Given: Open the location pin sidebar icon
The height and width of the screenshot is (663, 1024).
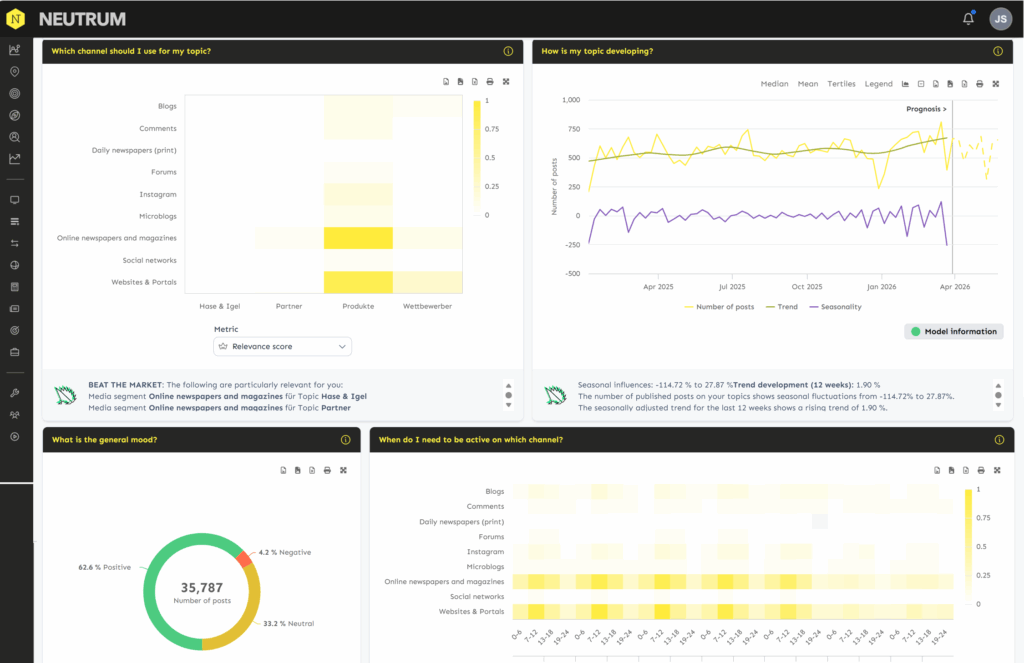Looking at the screenshot, I should tap(14, 72).
